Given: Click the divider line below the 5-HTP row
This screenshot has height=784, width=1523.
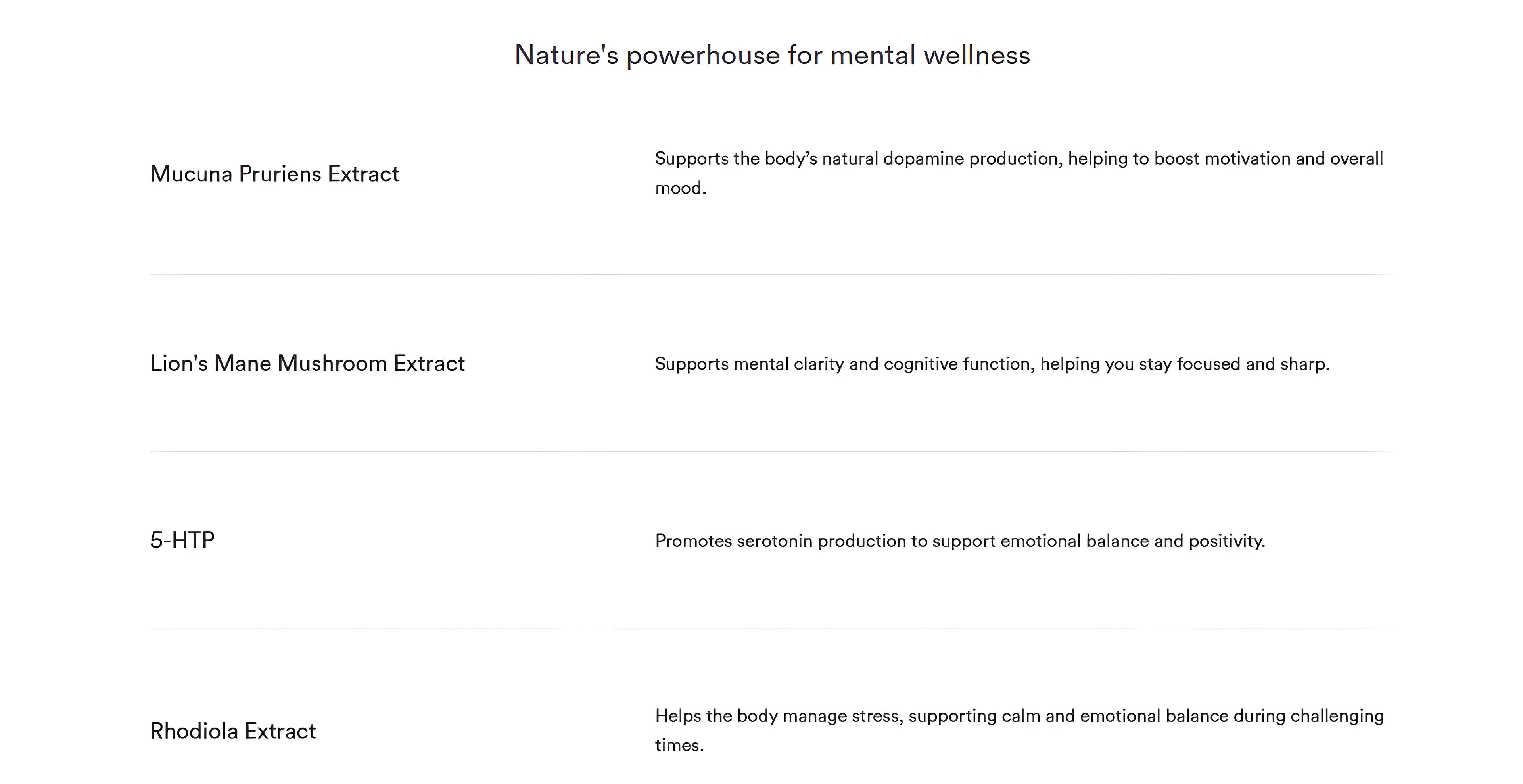Looking at the screenshot, I should click(x=771, y=629).
